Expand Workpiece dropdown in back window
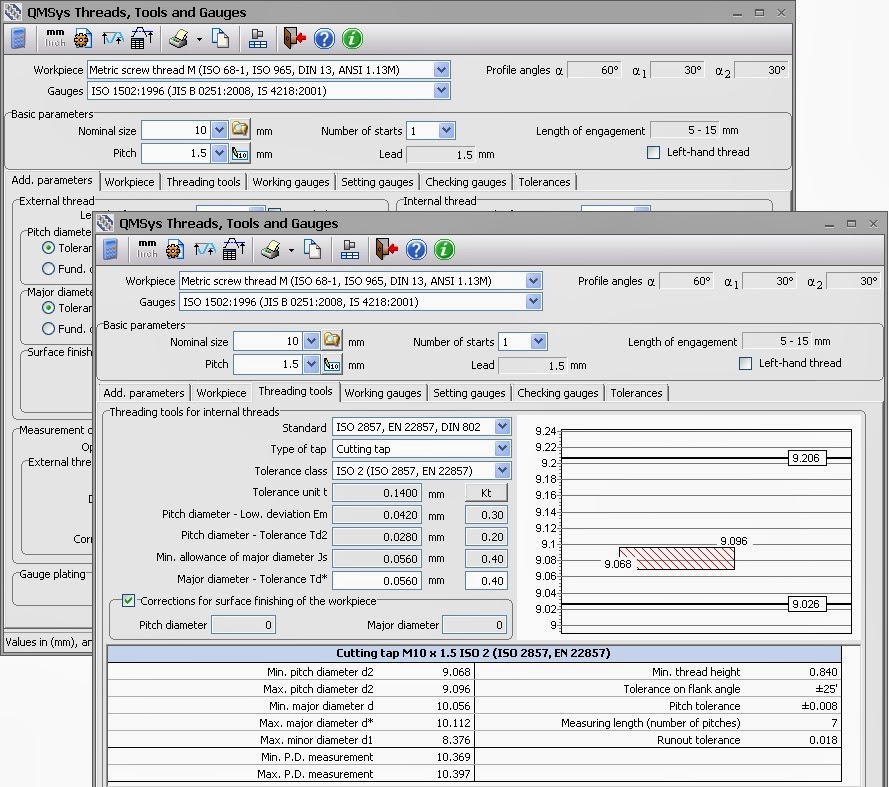This screenshot has height=787, width=889. [441, 70]
